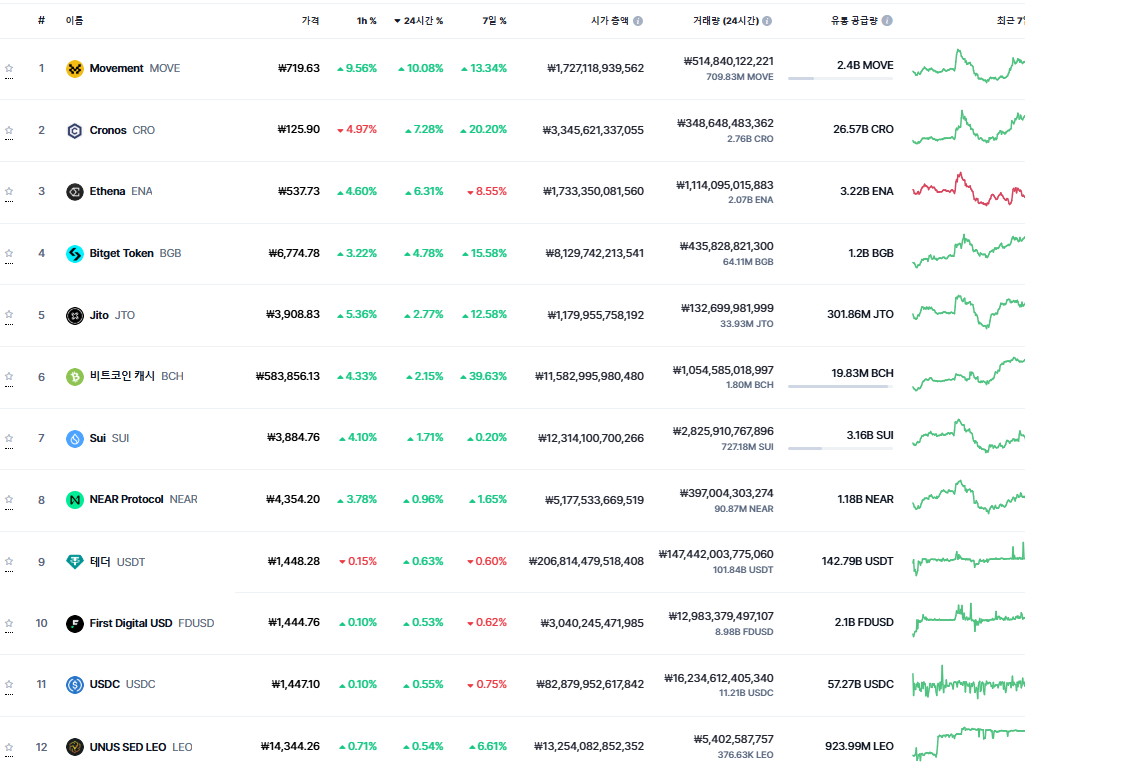Open info icon next to 거래량 (24시간)
The width and height of the screenshot is (1133, 768).
point(767,21)
